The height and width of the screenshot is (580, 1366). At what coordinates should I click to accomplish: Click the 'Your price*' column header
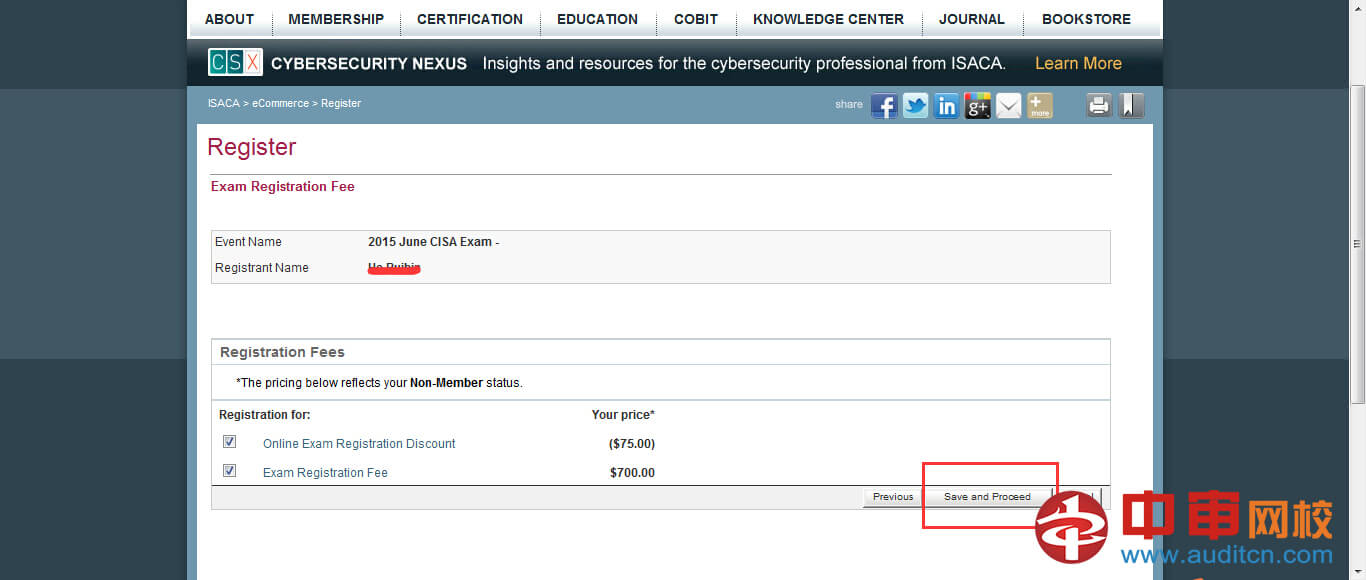623,415
